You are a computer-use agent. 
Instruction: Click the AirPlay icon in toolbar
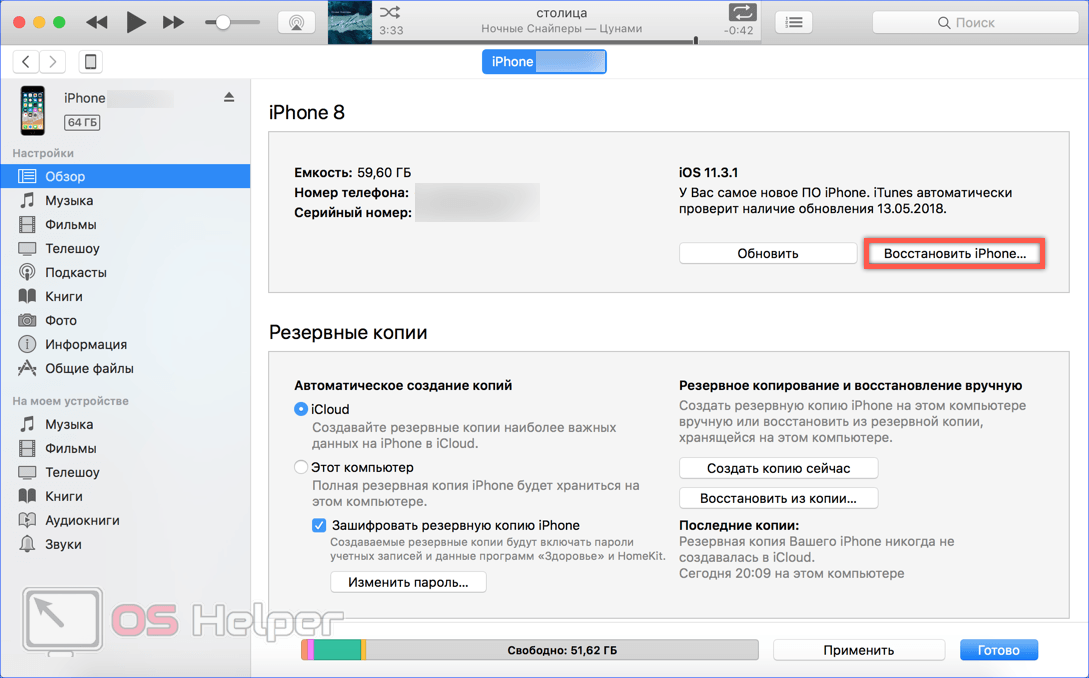click(x=296, y=22)
